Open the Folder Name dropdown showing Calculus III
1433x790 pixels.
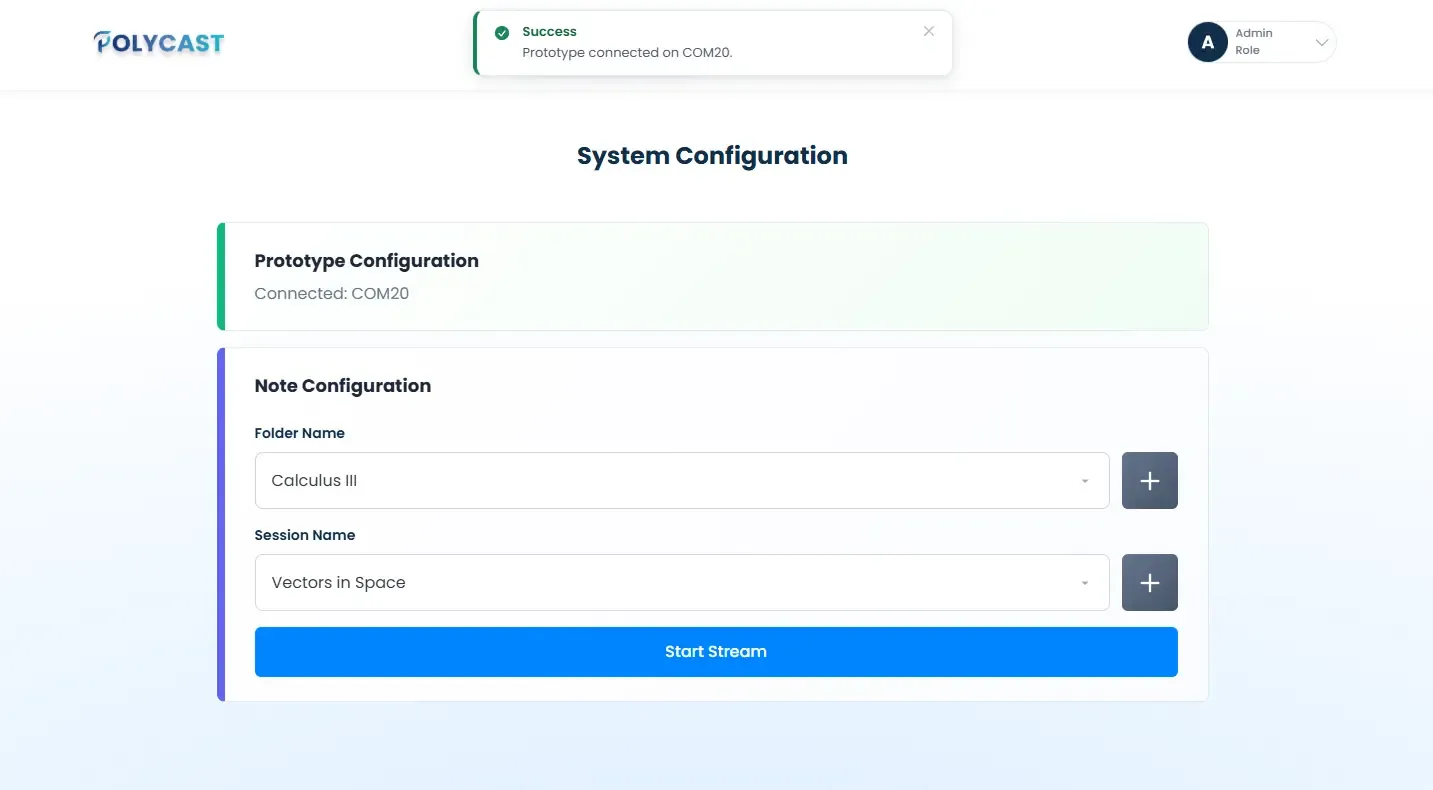[682, 480]
